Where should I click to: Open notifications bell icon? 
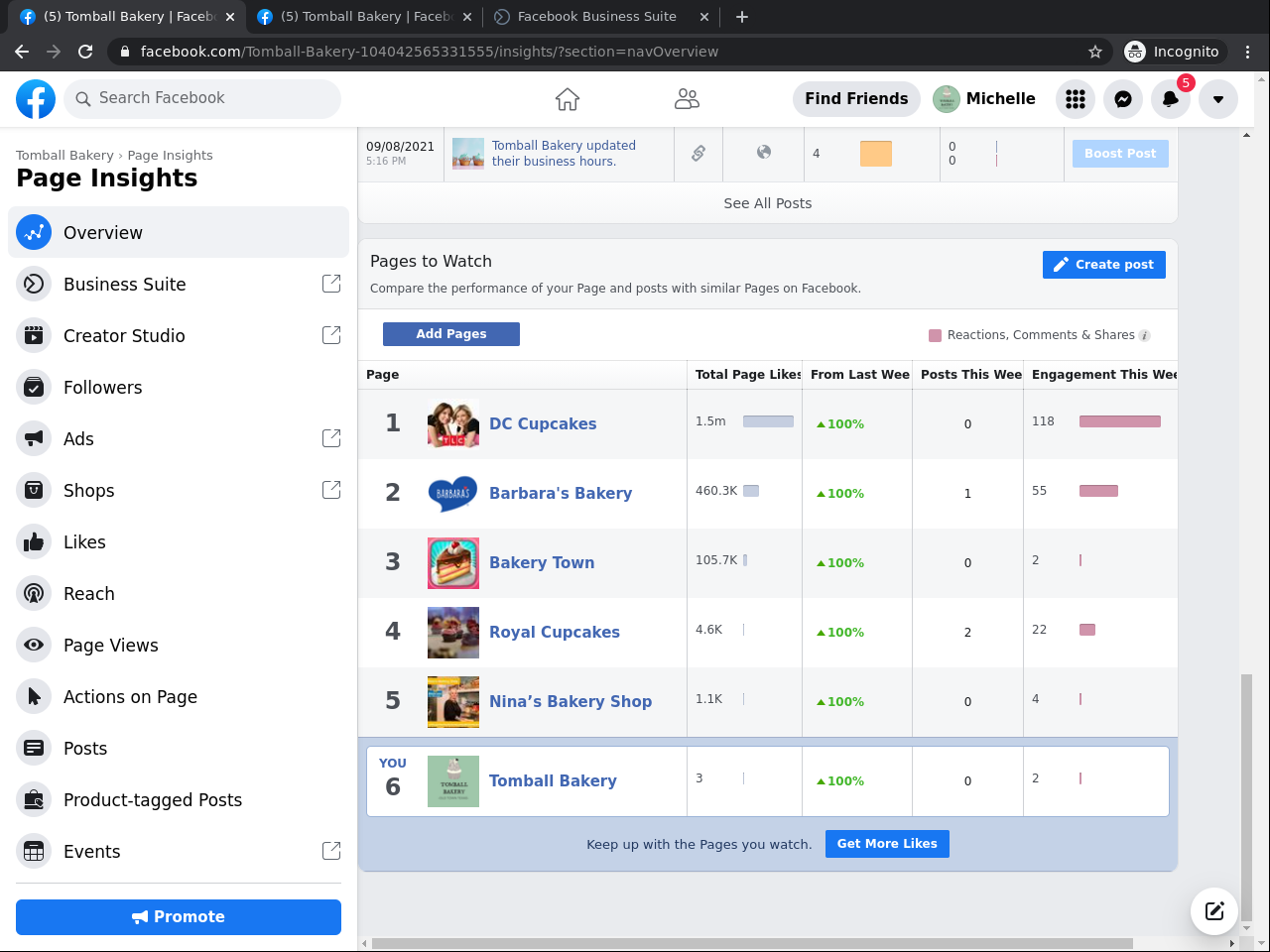pos(1171,99)
